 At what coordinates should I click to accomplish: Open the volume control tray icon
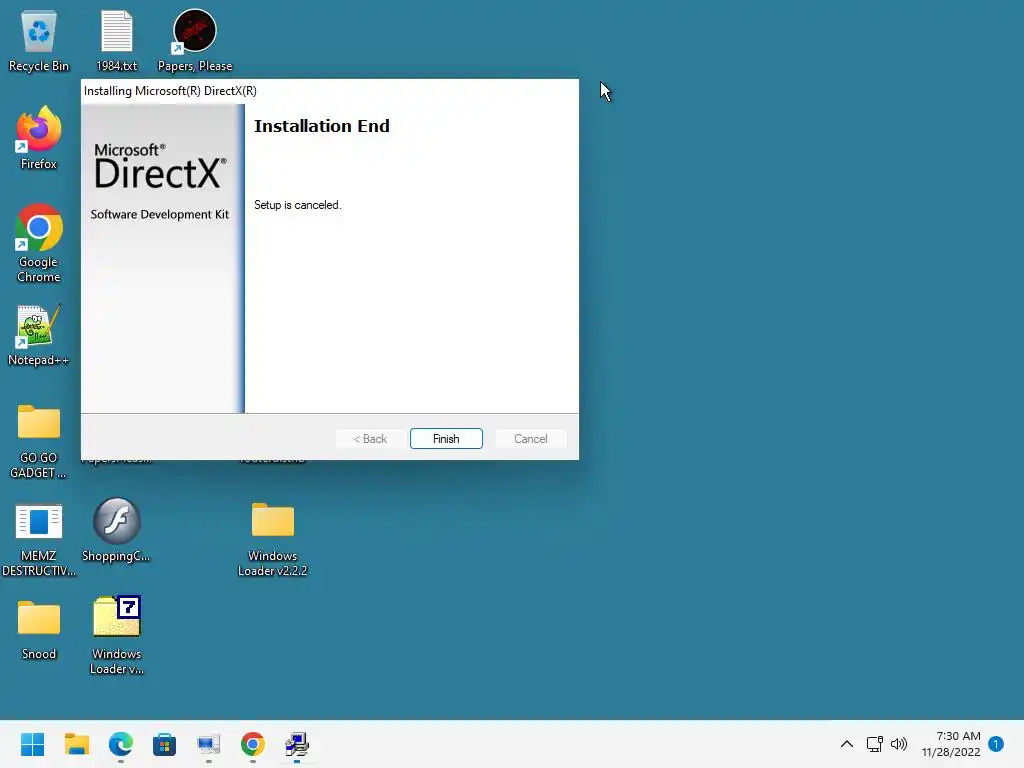tap(899, 744)
